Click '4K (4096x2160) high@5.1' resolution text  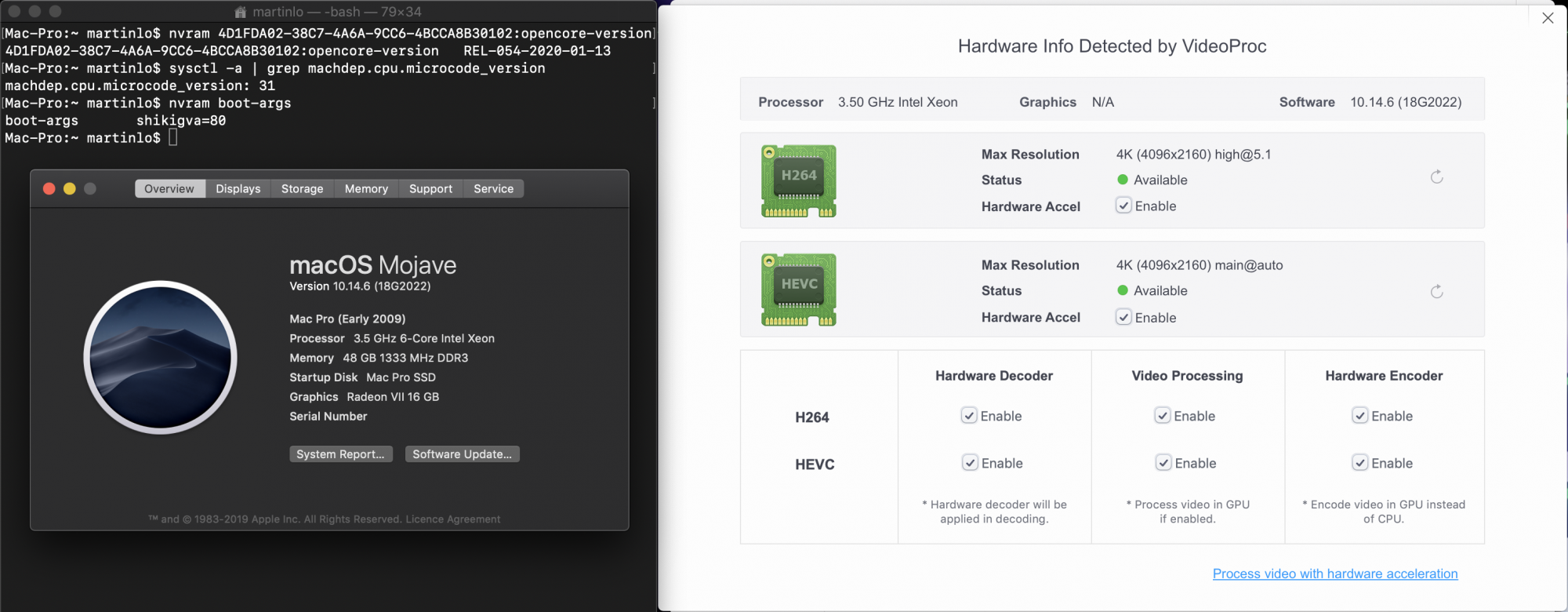coord(1194,155)
